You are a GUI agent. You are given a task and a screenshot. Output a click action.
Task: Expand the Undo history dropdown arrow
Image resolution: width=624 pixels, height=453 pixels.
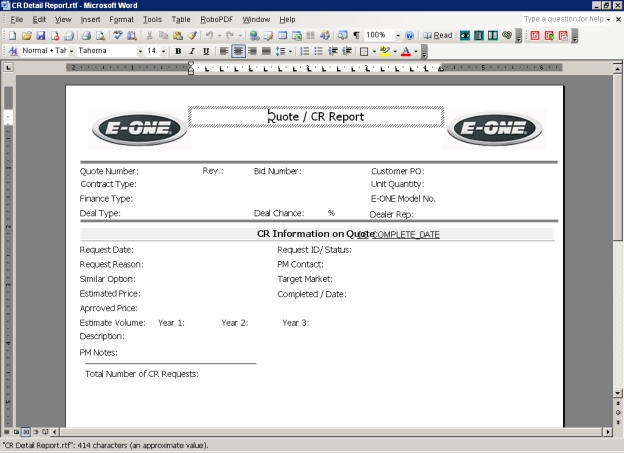(x=219, y=36)
